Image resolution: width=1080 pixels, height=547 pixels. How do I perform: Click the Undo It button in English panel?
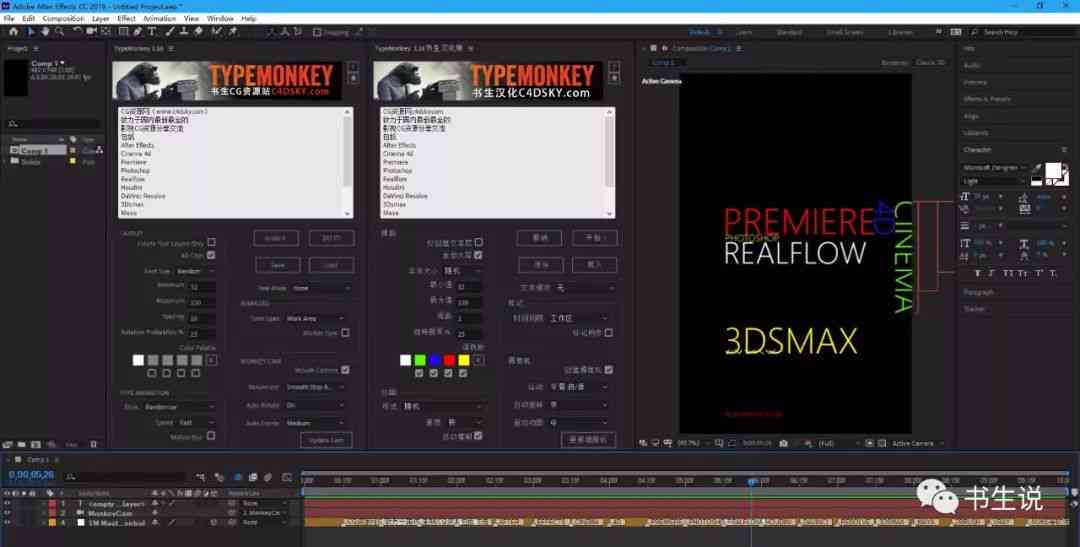click(x=276, y=238)
